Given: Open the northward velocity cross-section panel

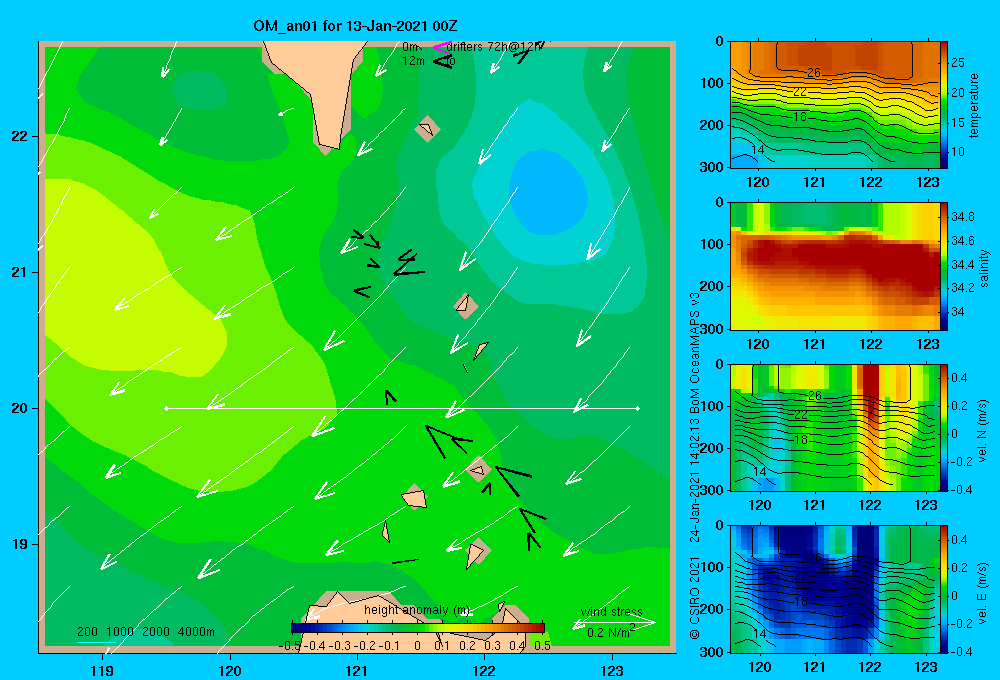Looking at the screenshot, I should 835,427.
